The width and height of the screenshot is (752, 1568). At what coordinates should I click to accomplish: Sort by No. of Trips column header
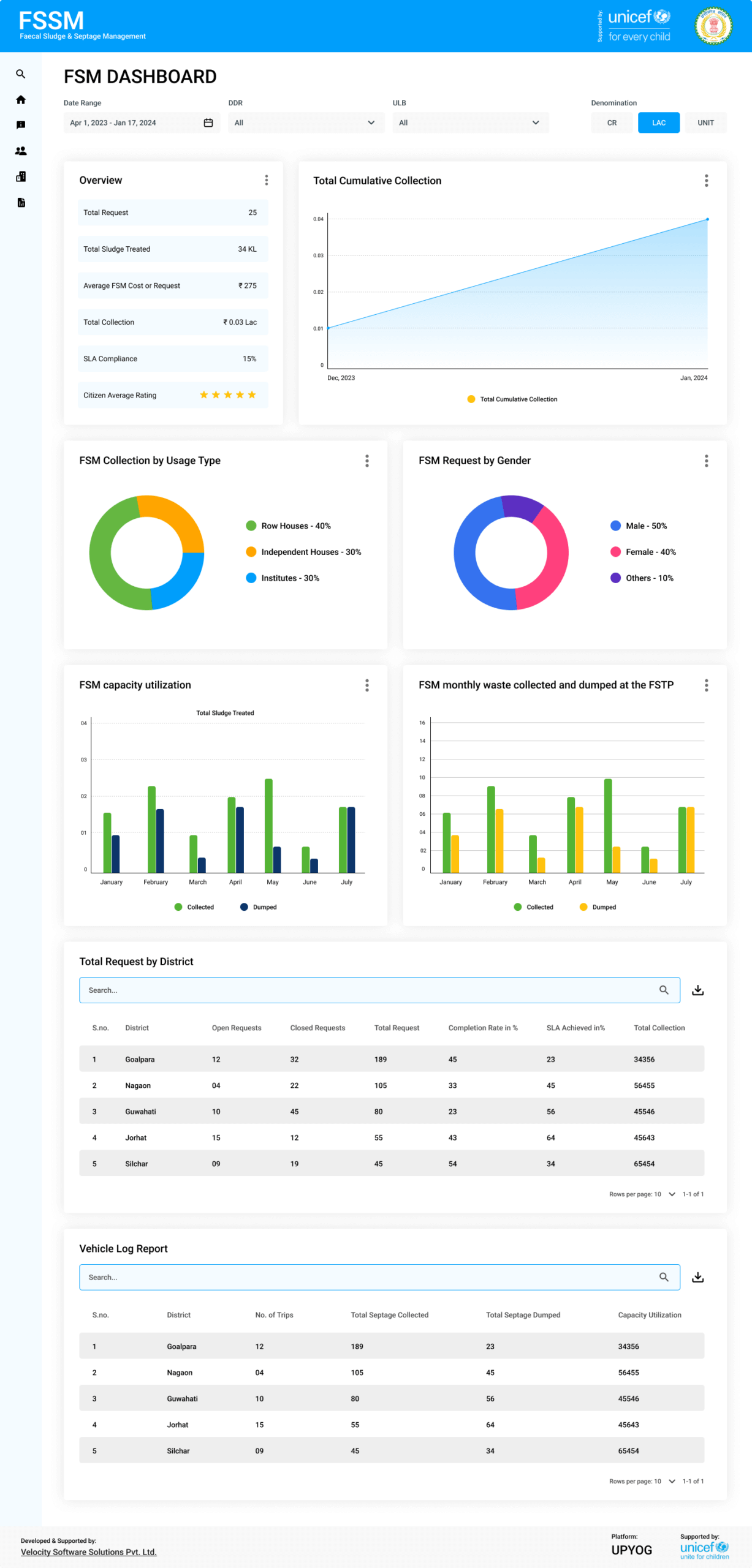274,1316
